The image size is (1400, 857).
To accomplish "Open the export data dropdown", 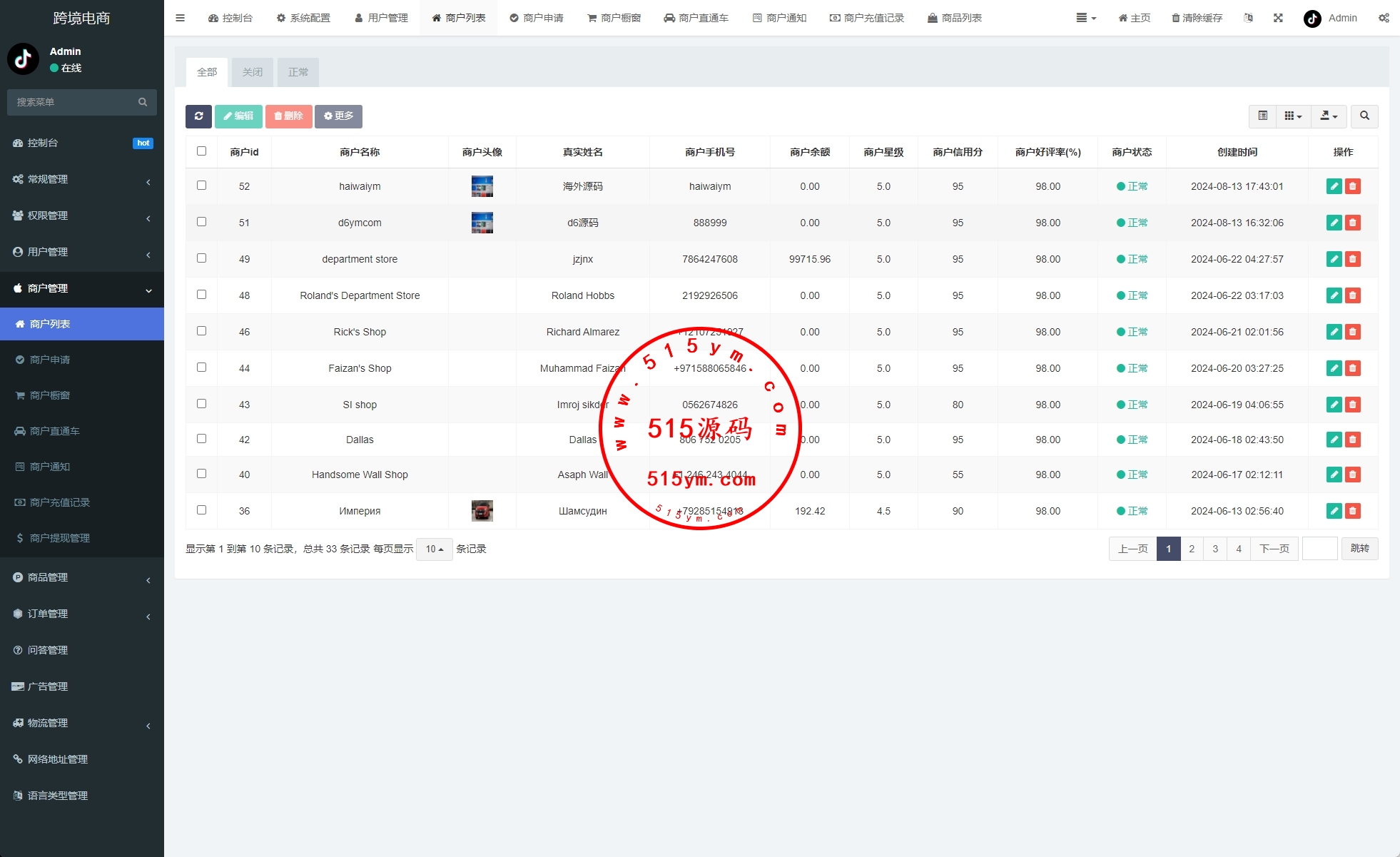I will tap(1329, 116).
